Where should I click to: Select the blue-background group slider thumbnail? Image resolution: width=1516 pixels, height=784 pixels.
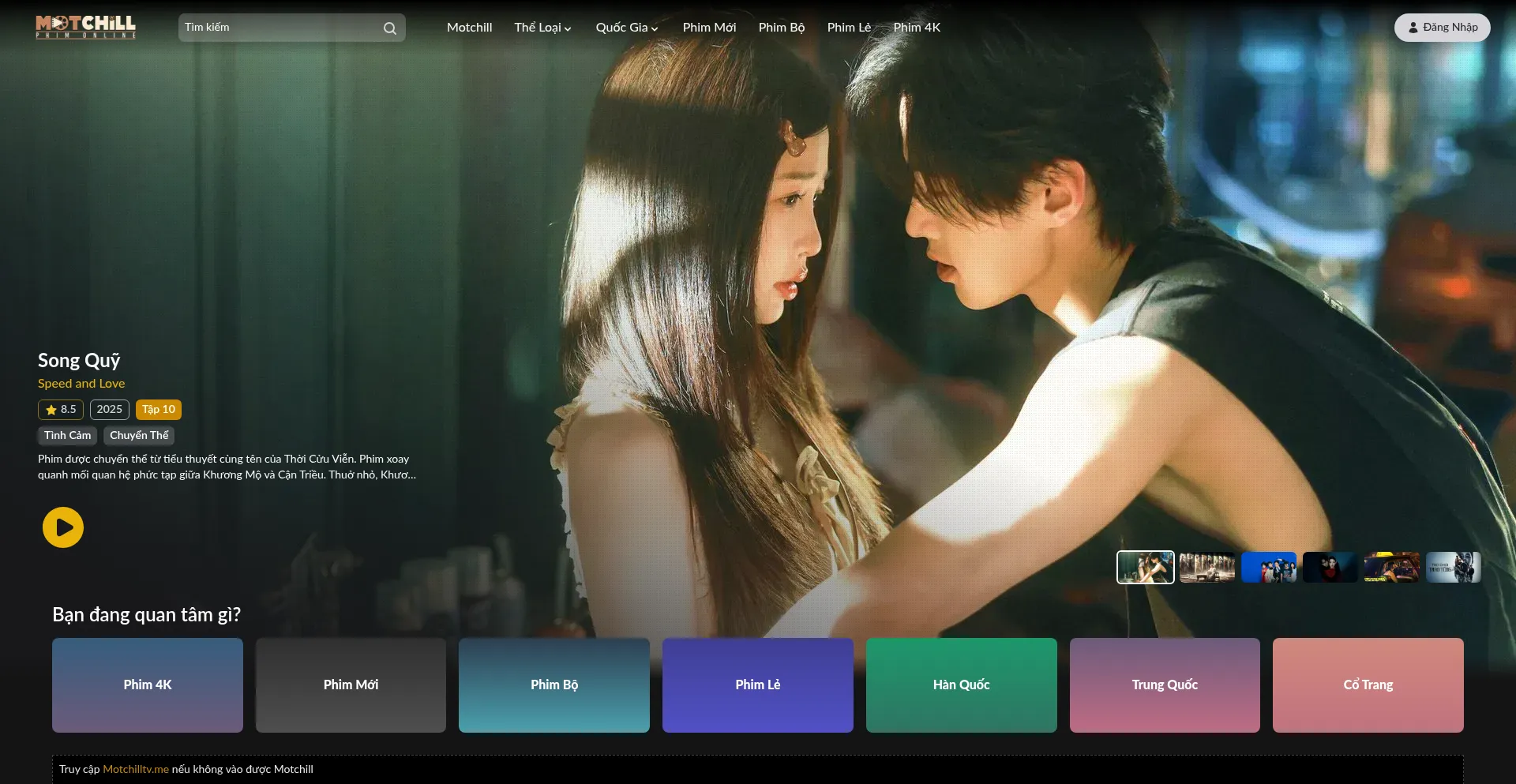click(x=1268, y=568)
